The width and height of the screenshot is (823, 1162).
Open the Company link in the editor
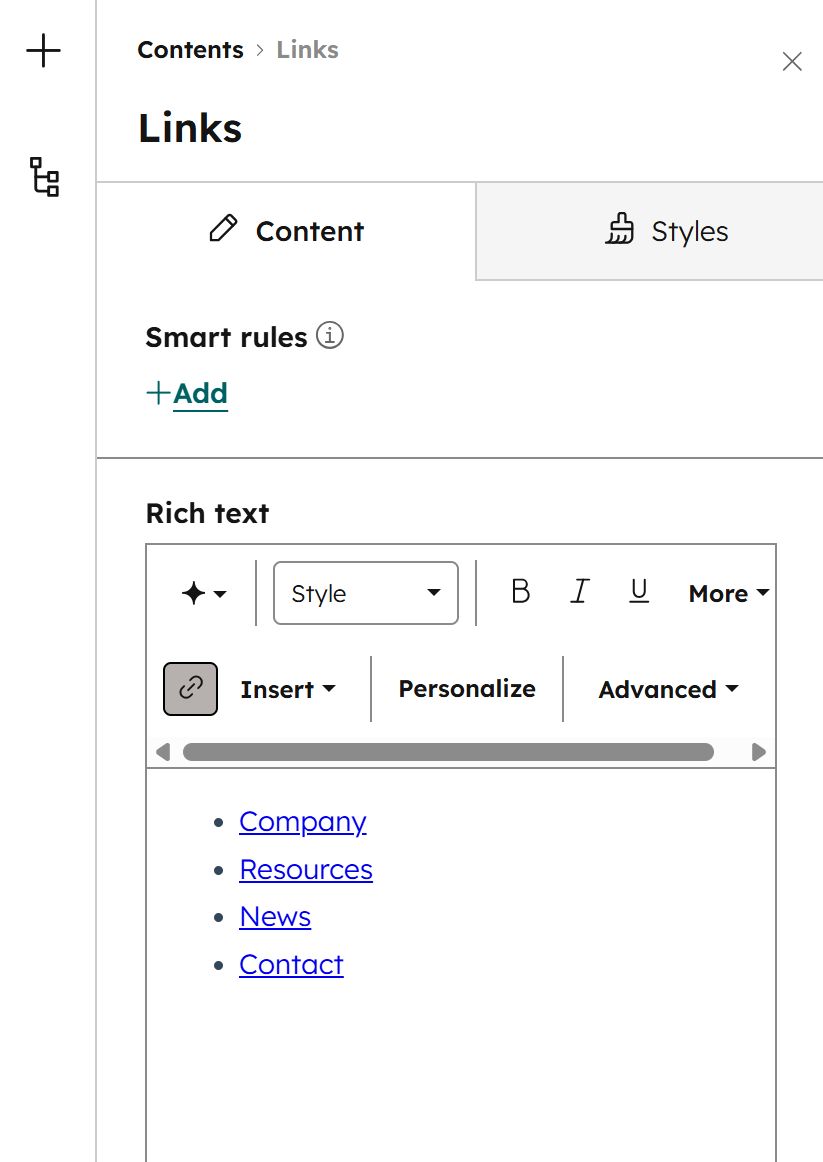302,821
